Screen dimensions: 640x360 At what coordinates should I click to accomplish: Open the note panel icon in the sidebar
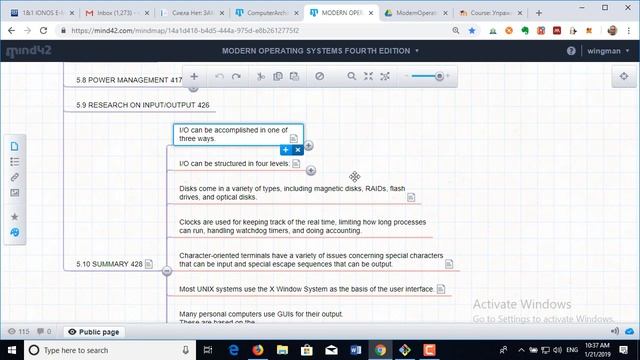pyautogui.click(x=15, y=146)
